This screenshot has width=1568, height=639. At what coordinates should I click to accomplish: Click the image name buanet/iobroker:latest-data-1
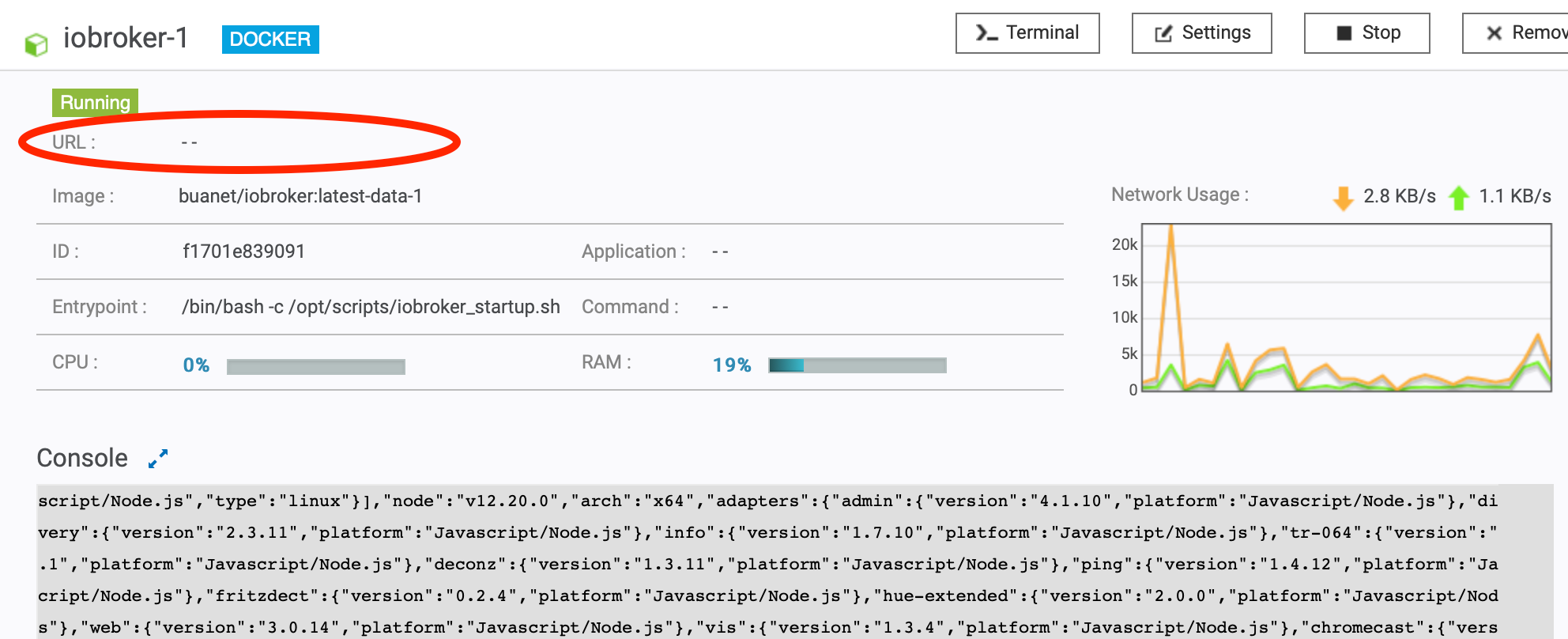300,196
